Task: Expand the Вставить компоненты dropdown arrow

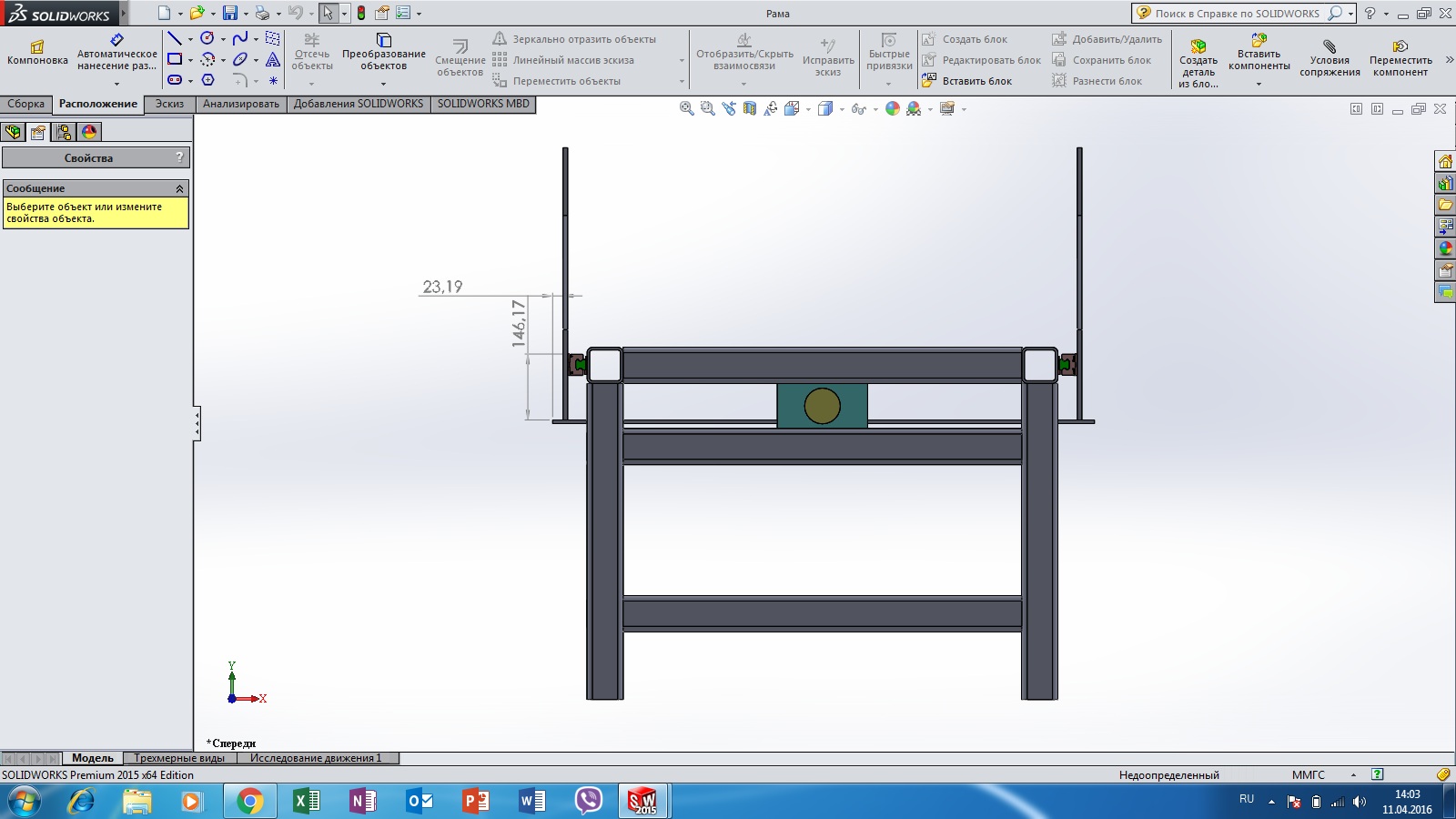Action: [x=1259, y=85]
